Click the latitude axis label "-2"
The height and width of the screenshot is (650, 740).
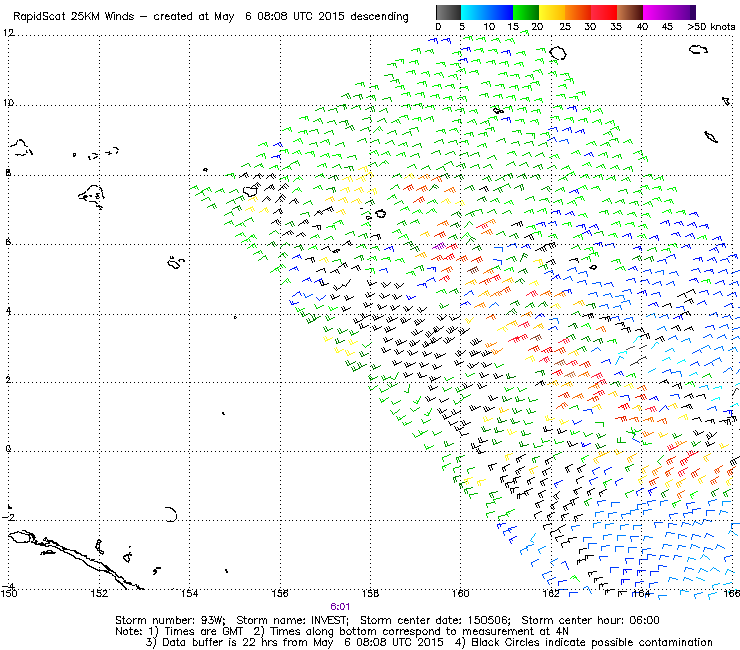pos(8,517)
